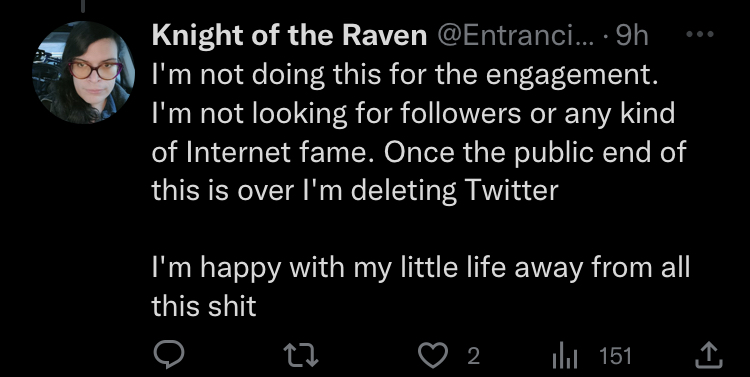Click the thread connector line above avatar
Viewport: 750px width, 377px height.
83,6
